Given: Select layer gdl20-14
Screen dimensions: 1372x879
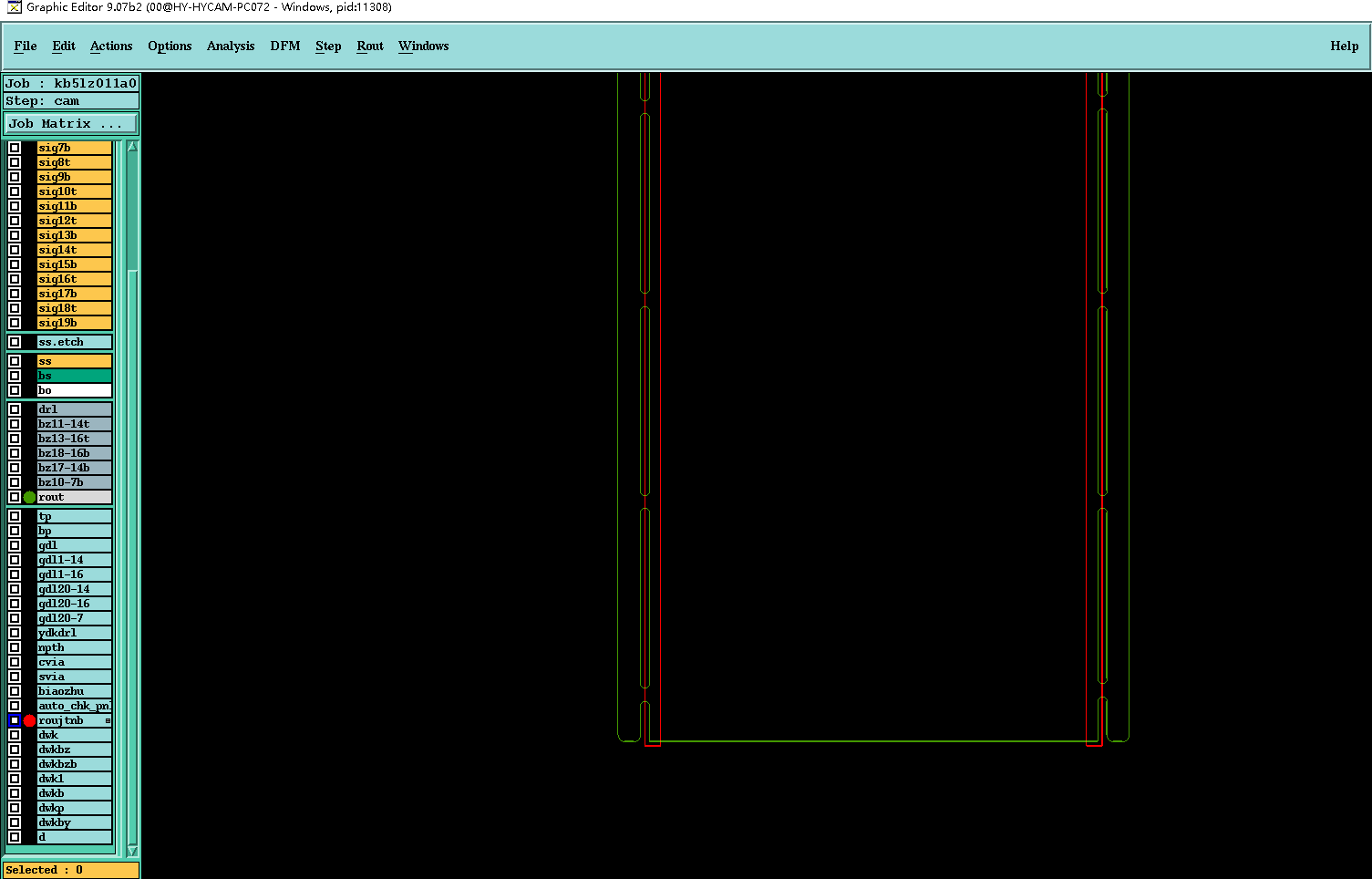Looking at the screenshot, I should pos(74,589).
